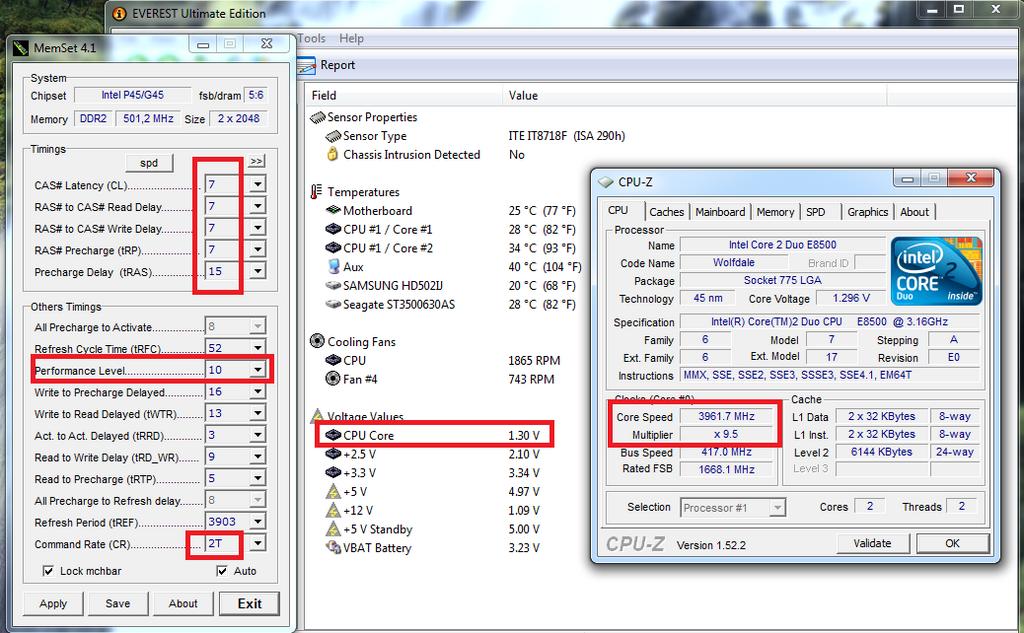
Task: Switch to the About tab in CPU-Z
Action: point(914,212)
